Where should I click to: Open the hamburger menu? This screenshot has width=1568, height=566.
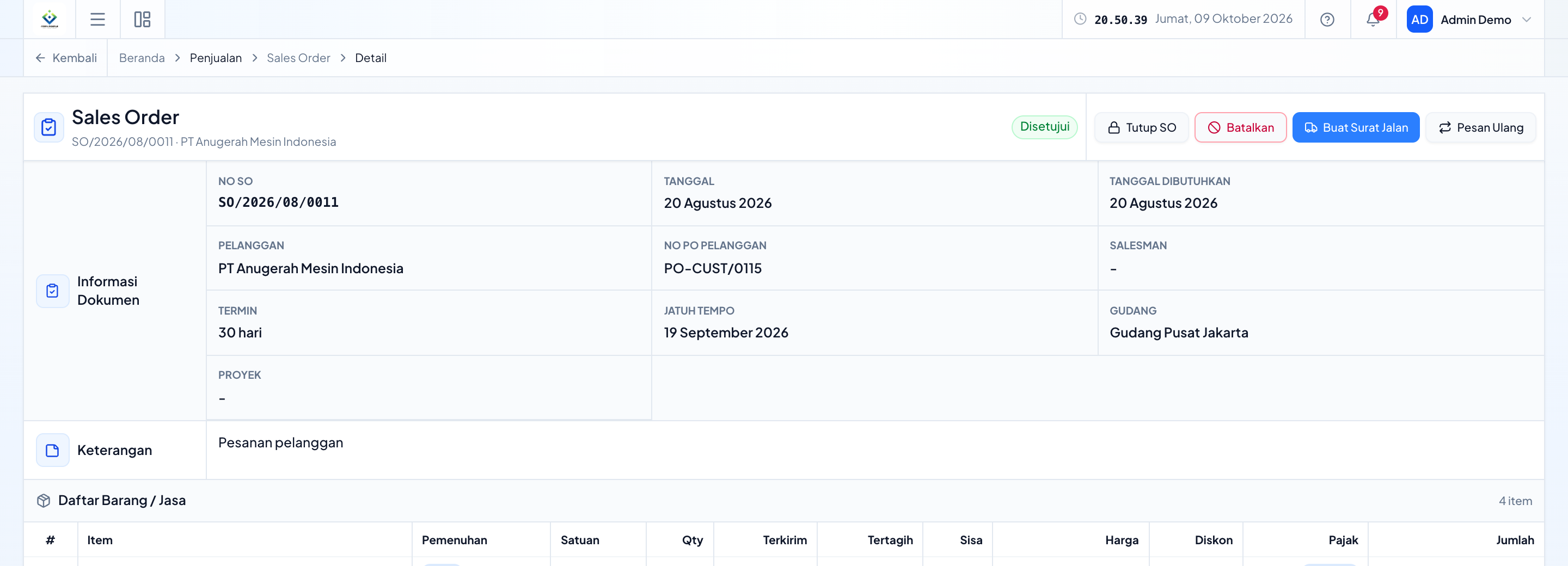97,20
